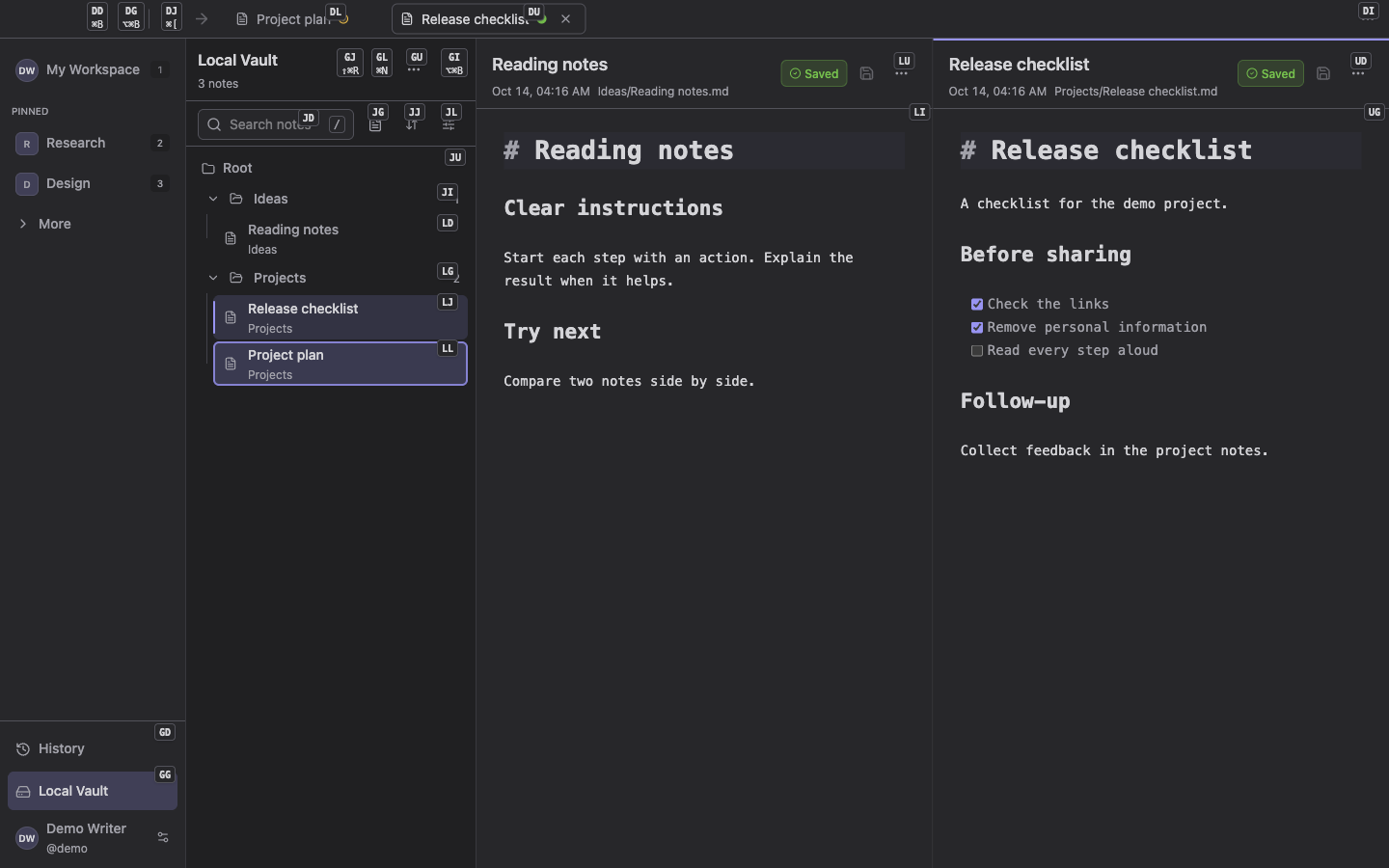
Task: Click 'Compare two notes side by side.' line
Action: coord(629,381)
